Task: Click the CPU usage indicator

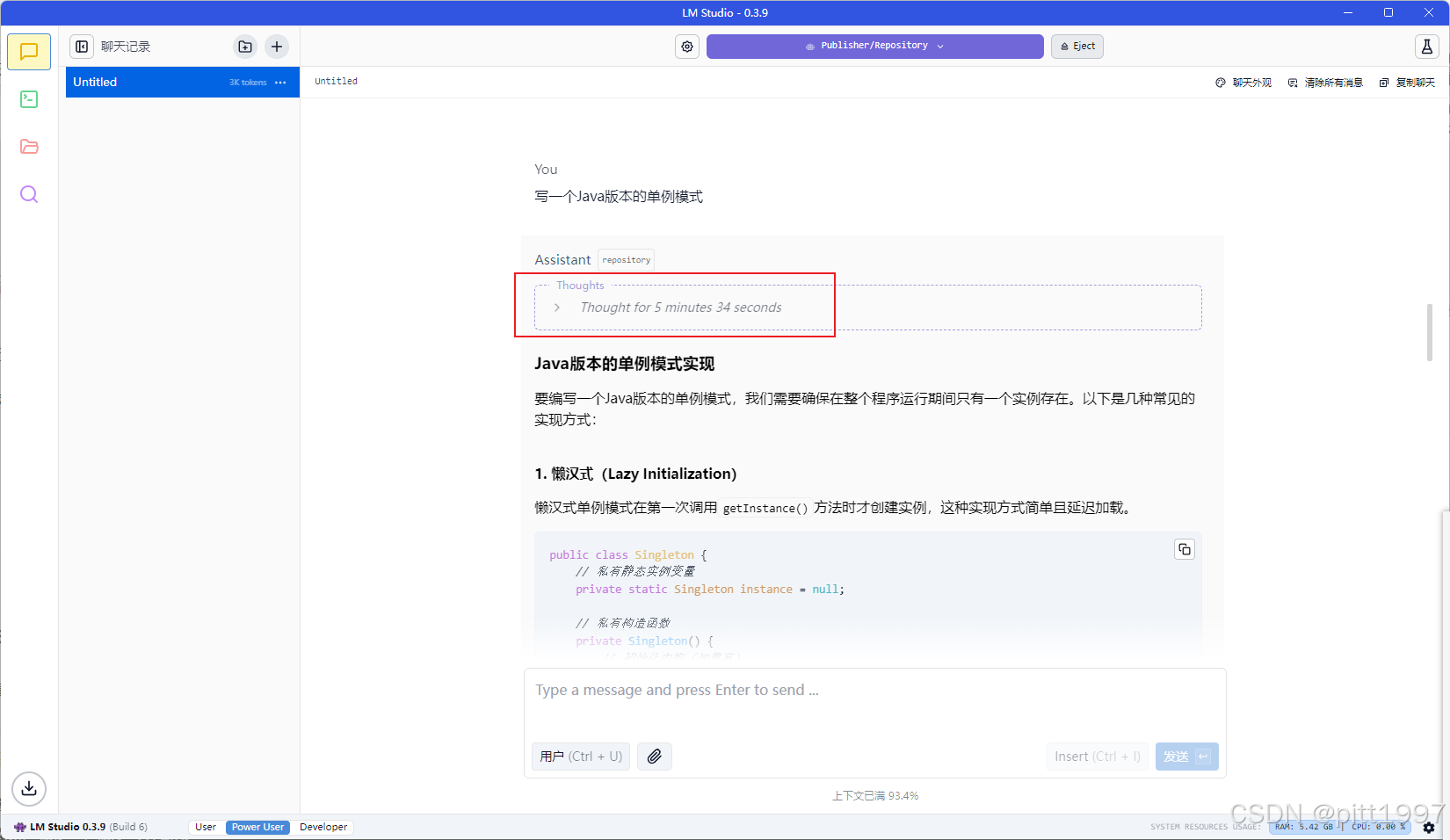Action: tap(1379, 827)
